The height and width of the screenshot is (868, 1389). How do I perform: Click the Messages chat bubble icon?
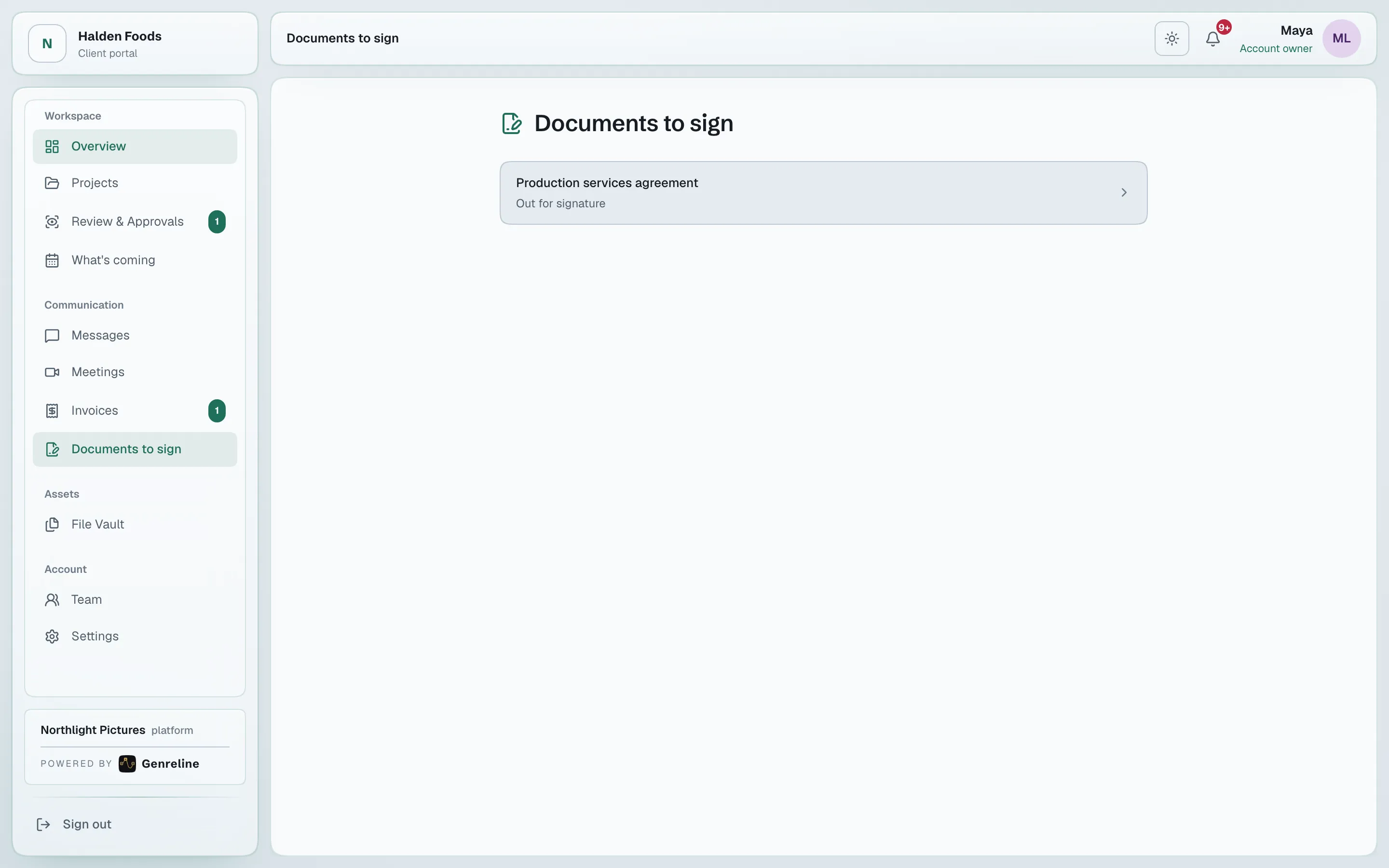[x=52, y=335]
